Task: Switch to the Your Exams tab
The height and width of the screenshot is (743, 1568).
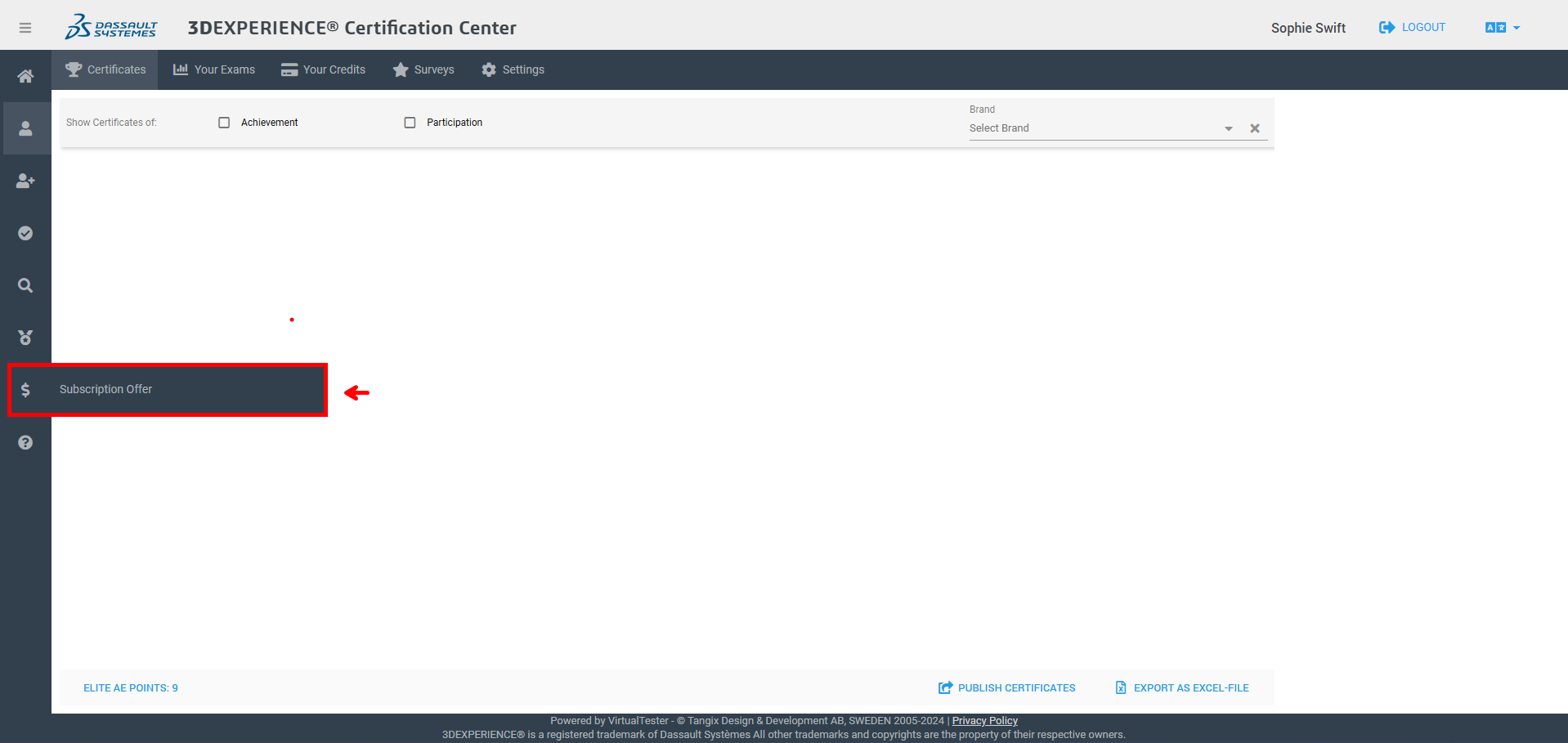Action: click(x=214, y=69)
